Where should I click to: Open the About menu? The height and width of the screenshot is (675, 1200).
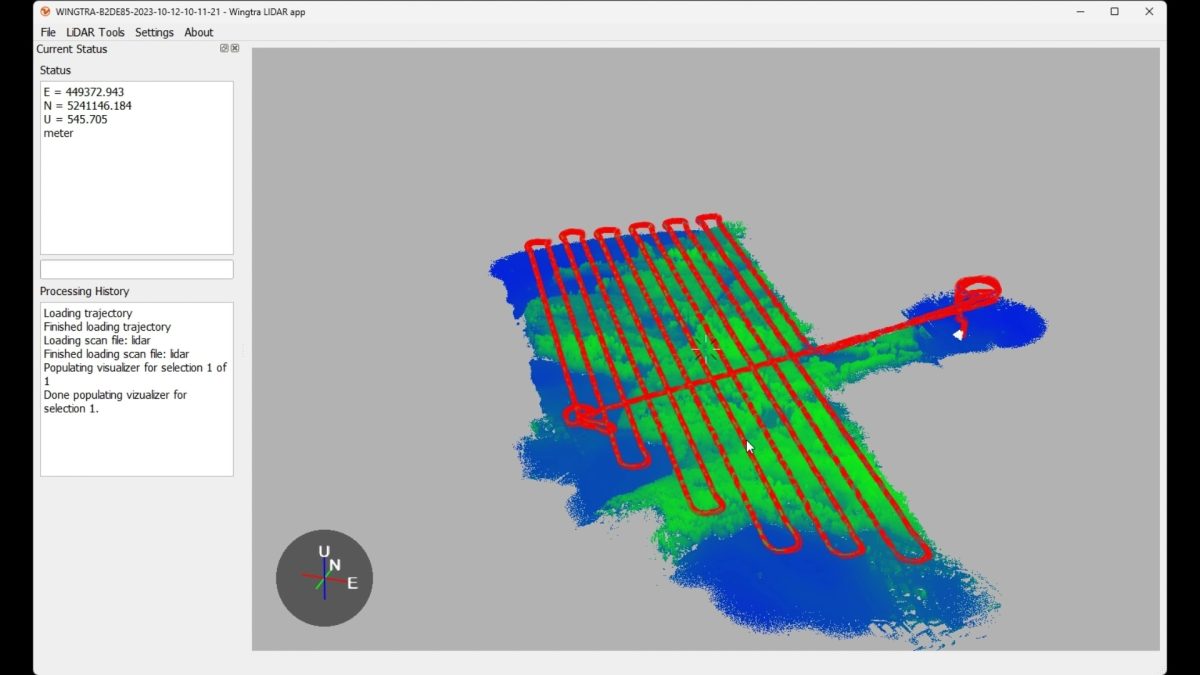(x=198, y=32)
